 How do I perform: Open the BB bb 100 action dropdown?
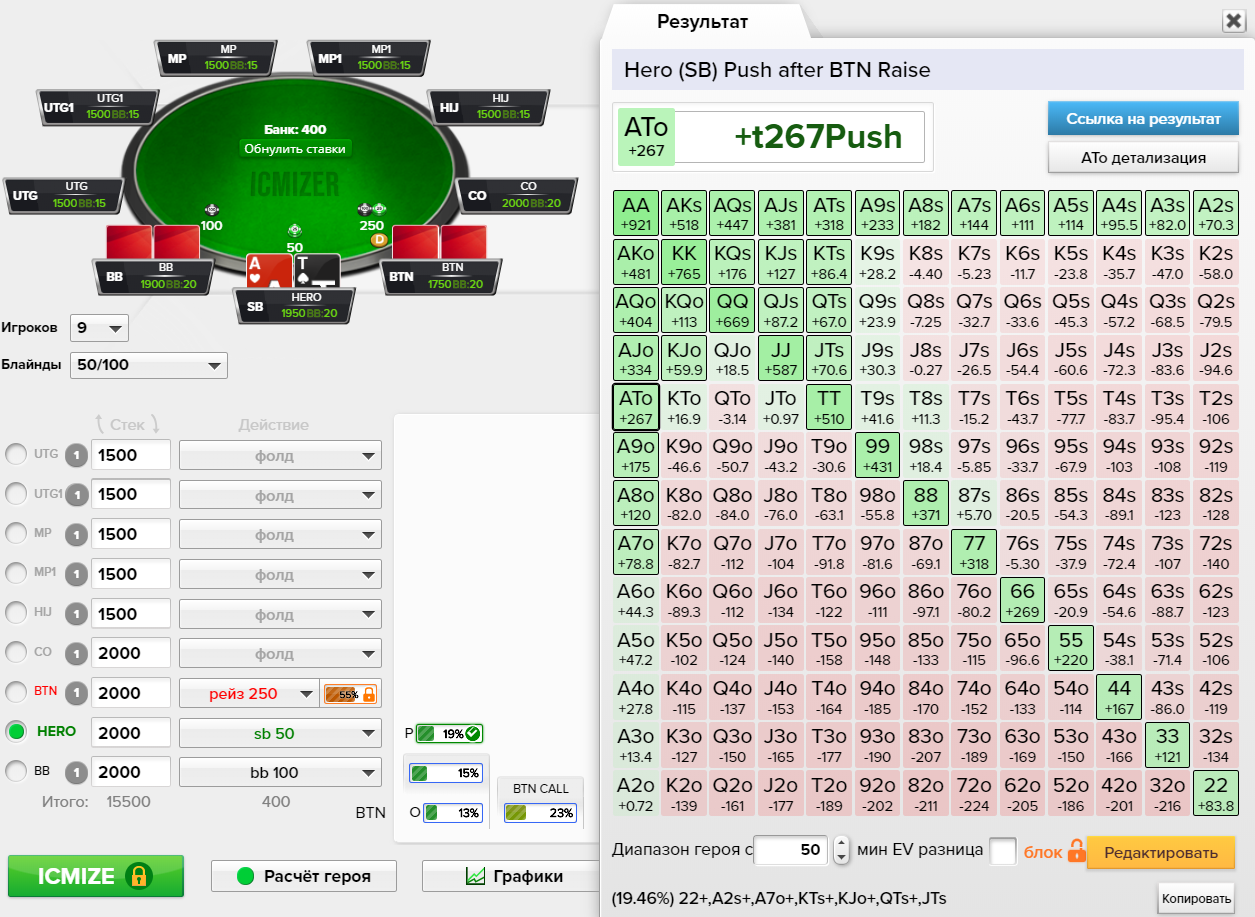coord(280,773)
